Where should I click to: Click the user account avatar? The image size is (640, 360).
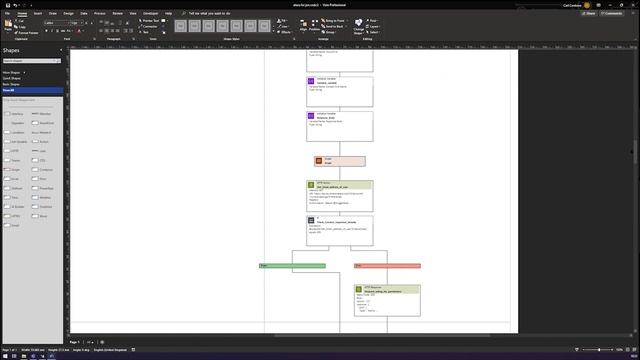[587, 5]
